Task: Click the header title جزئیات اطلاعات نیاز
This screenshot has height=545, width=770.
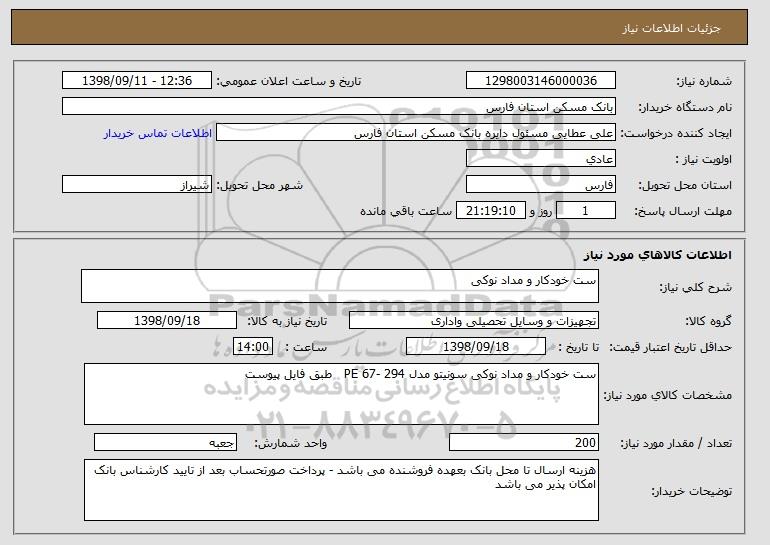Action: (672, 28)
